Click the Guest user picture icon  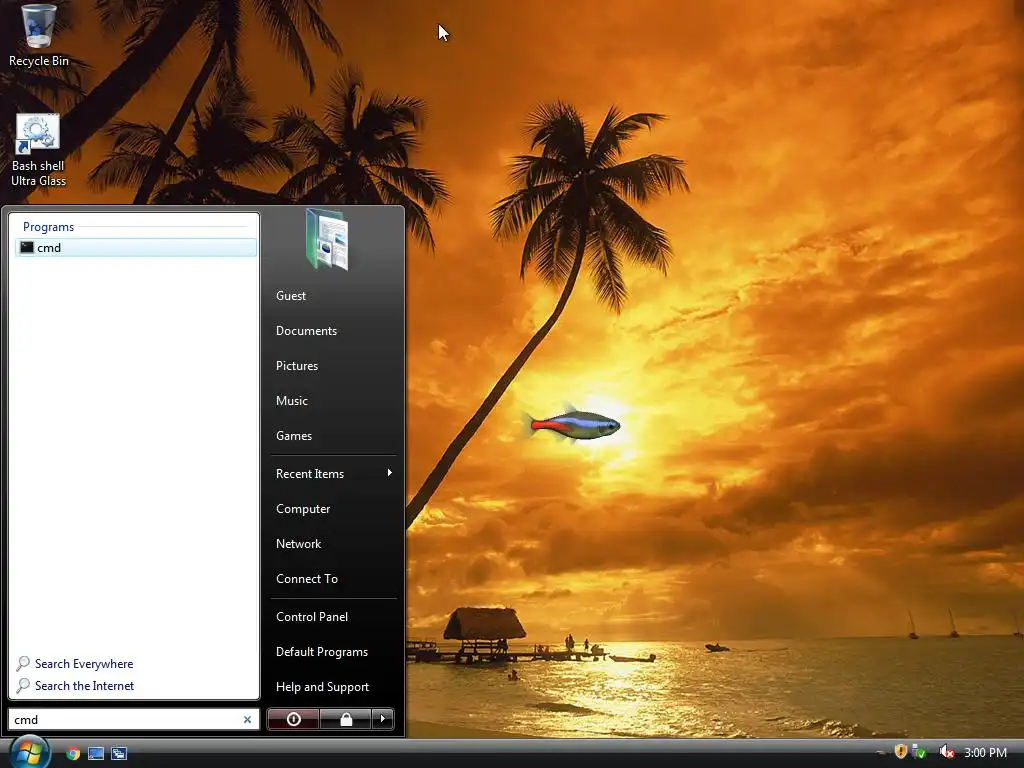[327, 239]
